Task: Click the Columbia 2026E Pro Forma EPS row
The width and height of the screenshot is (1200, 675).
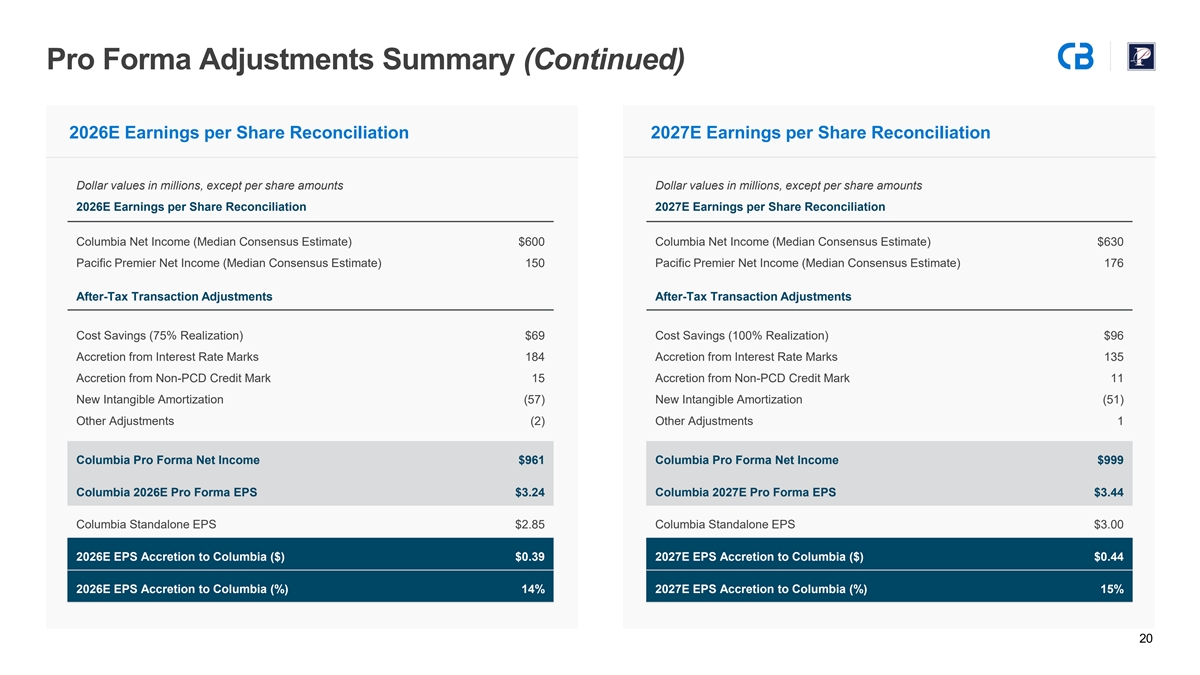Action: (310, 492)
